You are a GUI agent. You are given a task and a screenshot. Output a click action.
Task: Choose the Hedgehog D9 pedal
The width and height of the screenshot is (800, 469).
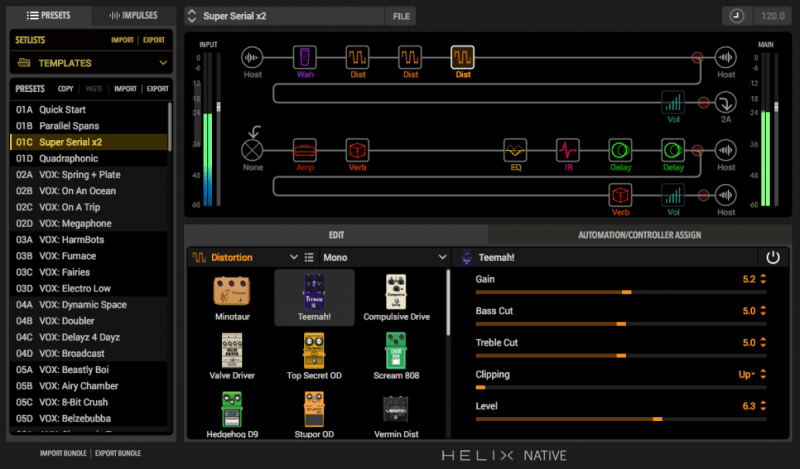point(232,415)
